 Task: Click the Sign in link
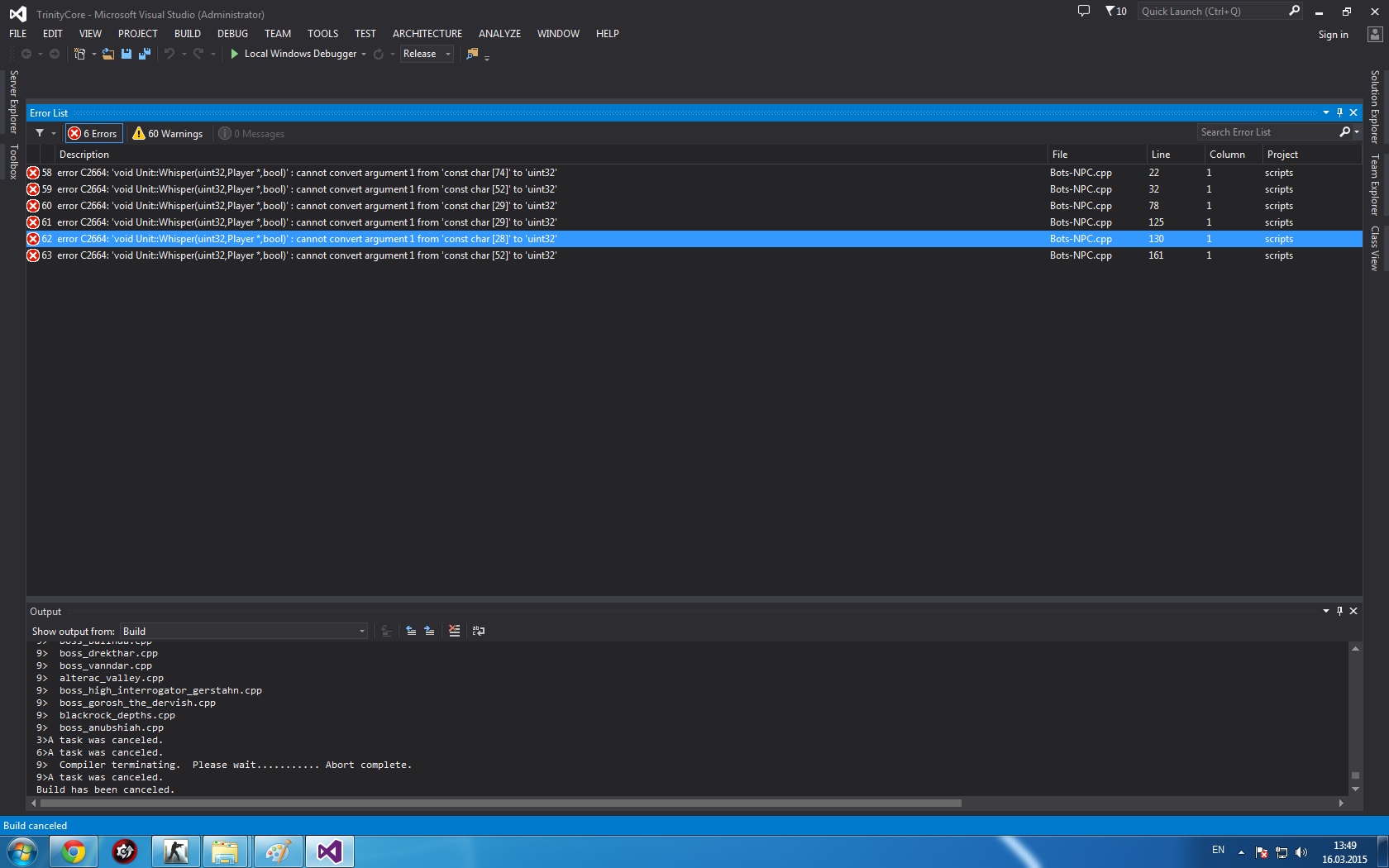click(1333, 35)
